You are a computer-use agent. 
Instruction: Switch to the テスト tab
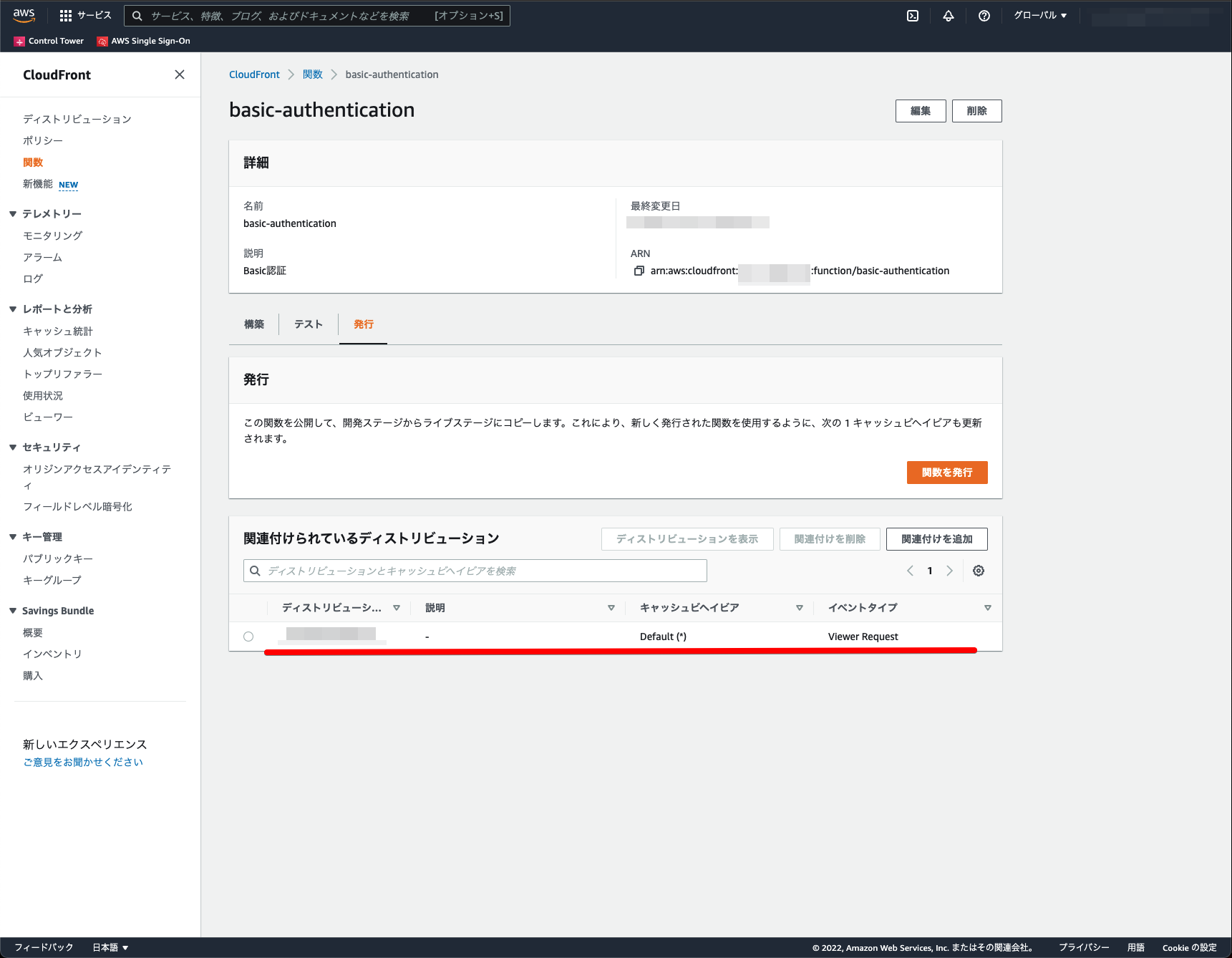click(309, 324)
